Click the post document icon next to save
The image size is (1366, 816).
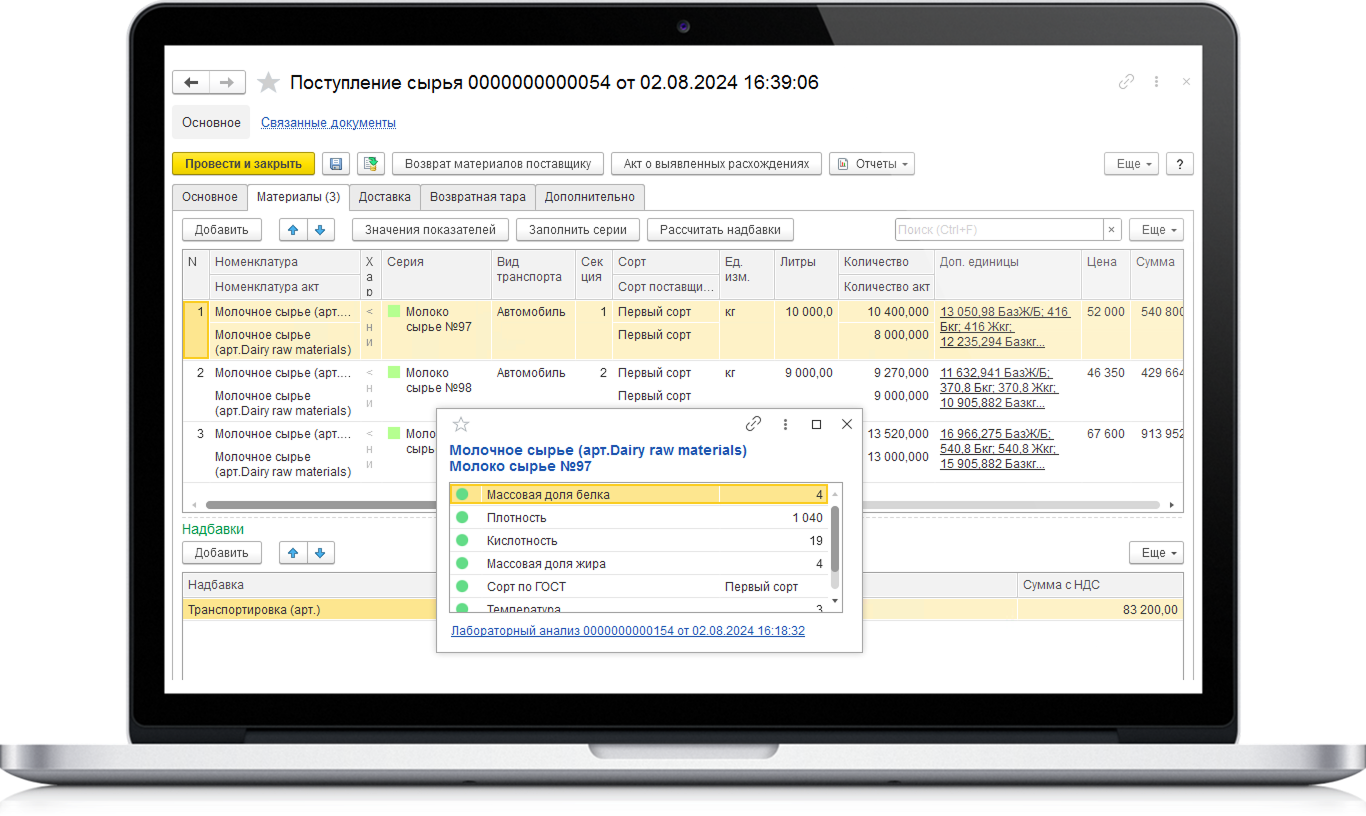371,164
